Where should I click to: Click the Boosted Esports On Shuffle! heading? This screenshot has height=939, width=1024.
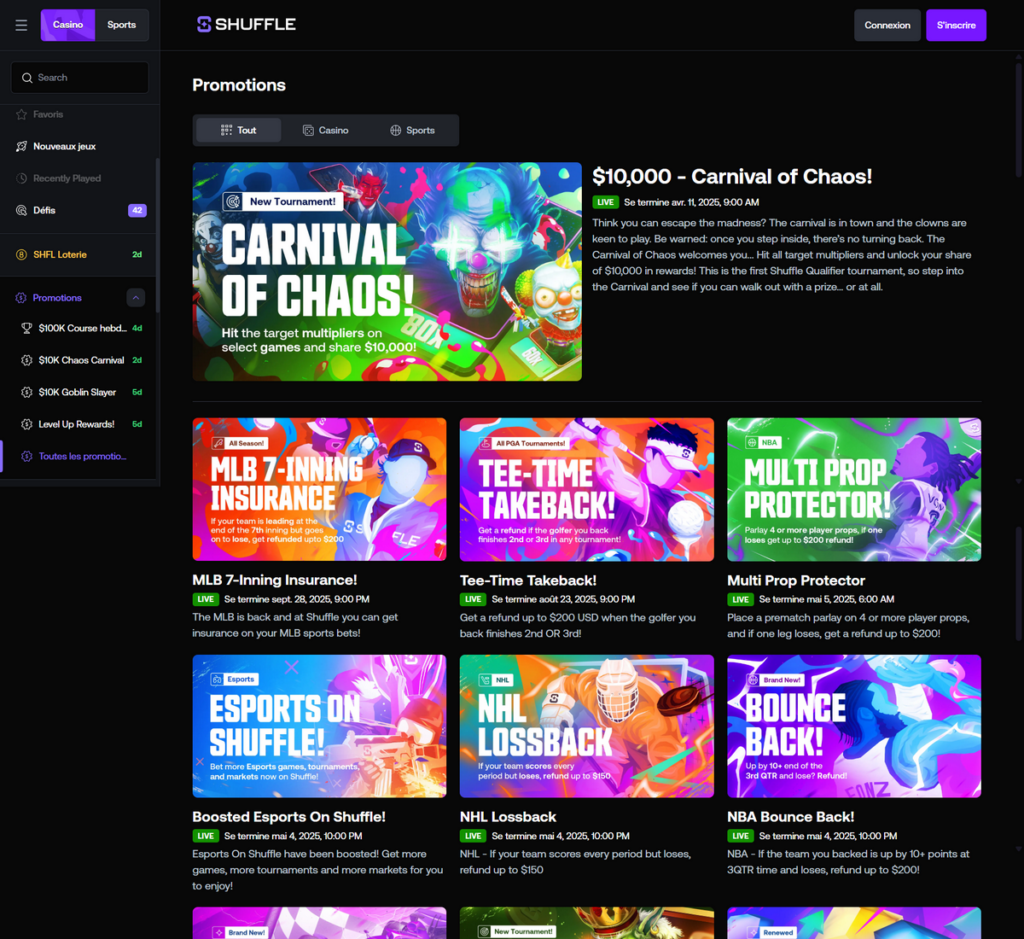(x=289, y=817)
